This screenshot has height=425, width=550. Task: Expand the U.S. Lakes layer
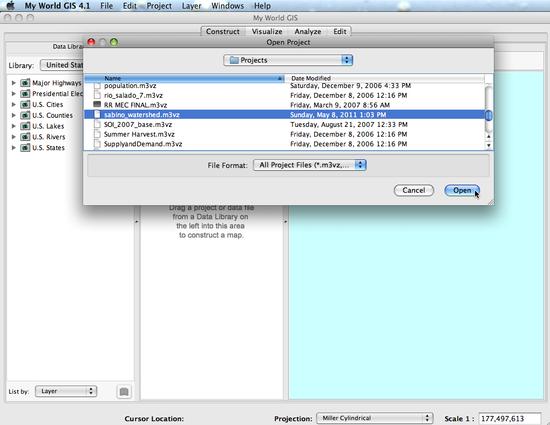[13, 126]
